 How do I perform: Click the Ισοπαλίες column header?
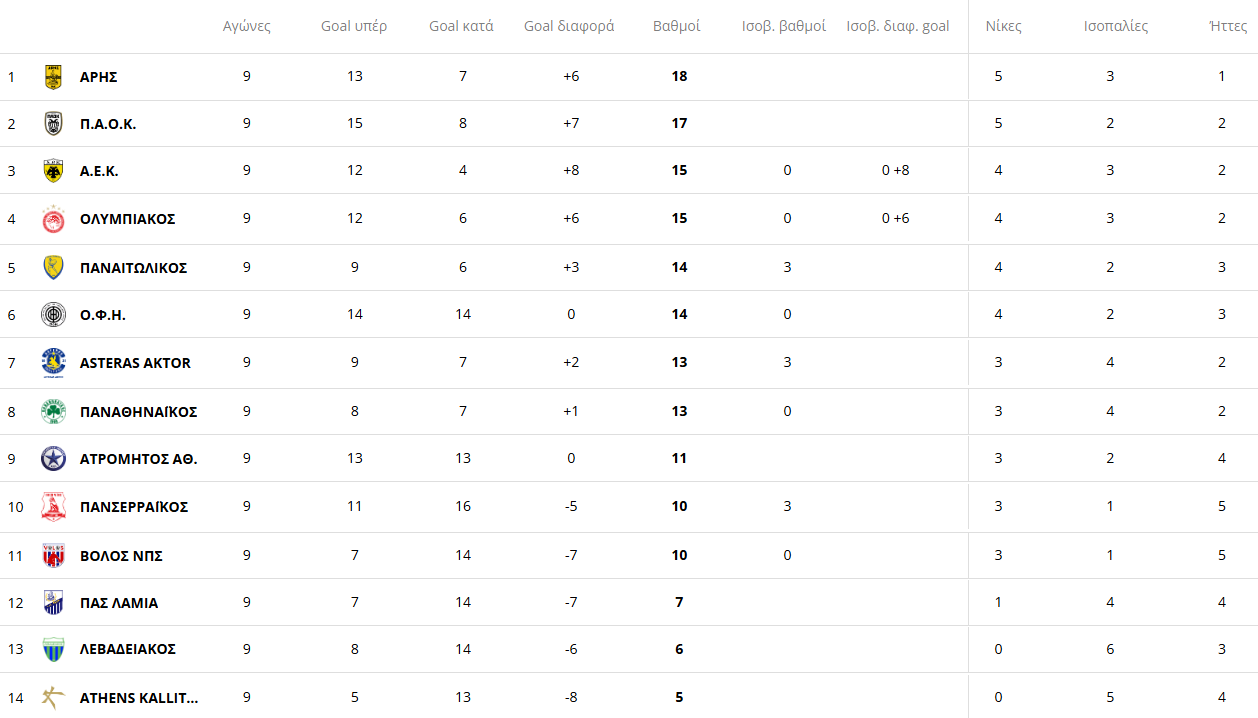pos(1116,26)
